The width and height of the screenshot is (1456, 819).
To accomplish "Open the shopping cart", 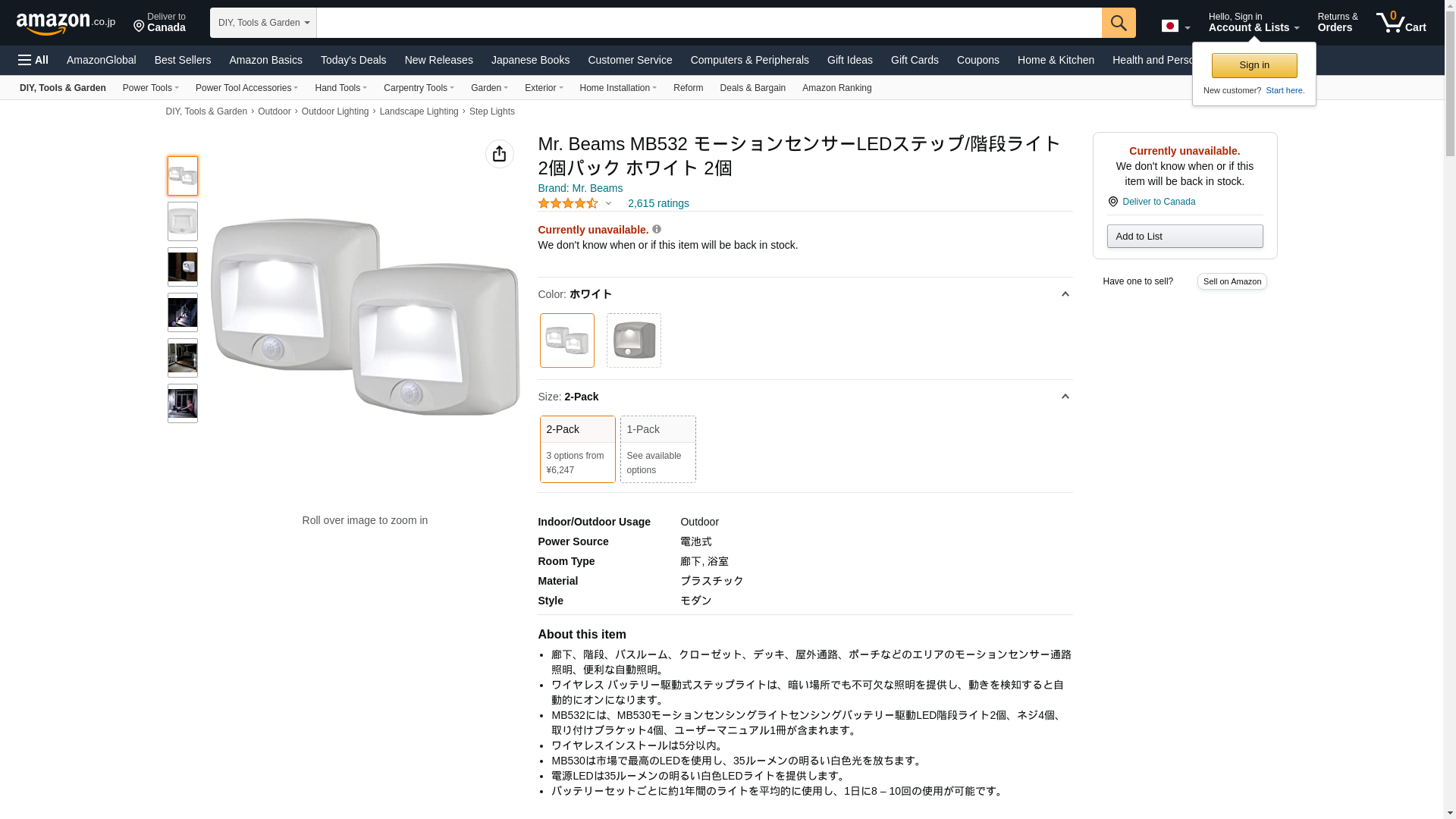I will pyautogui.click(x=1401, y=23).
